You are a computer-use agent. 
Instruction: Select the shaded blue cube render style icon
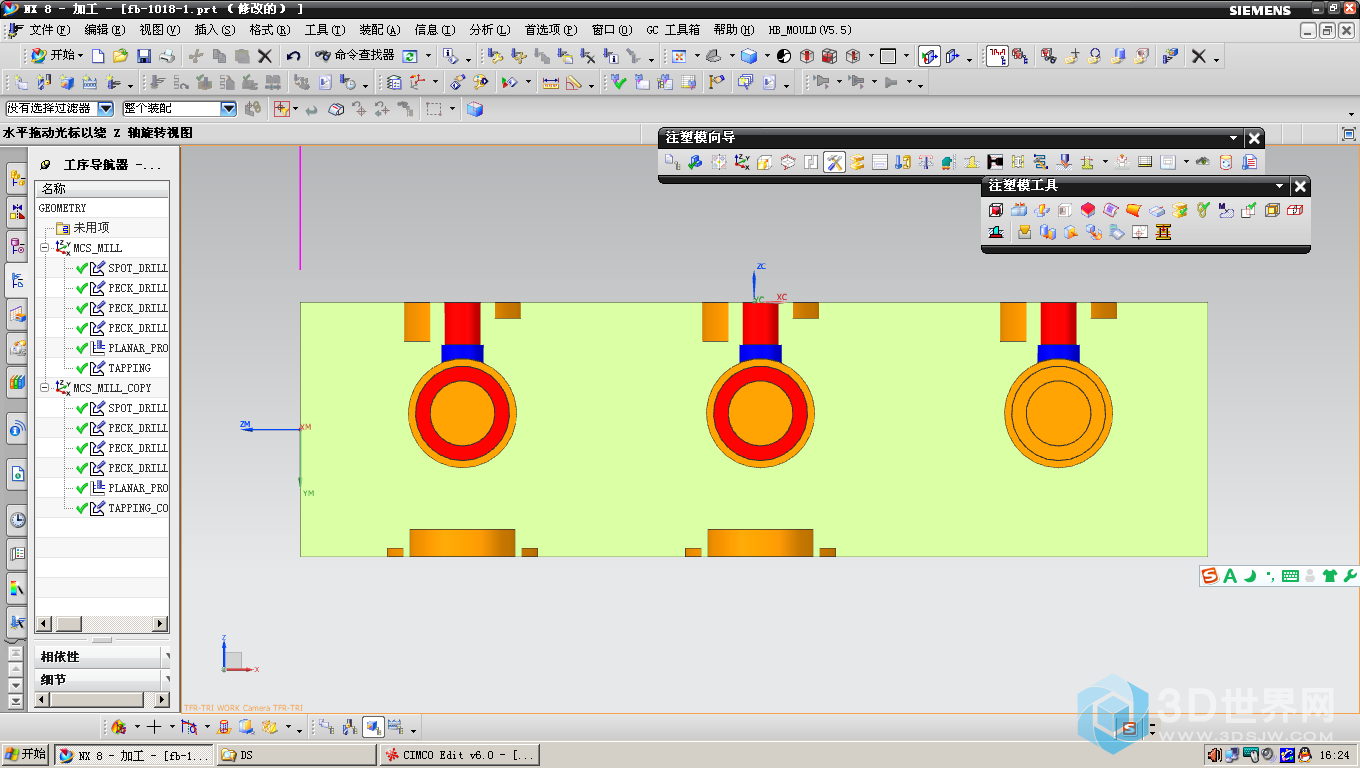[748, 56]
